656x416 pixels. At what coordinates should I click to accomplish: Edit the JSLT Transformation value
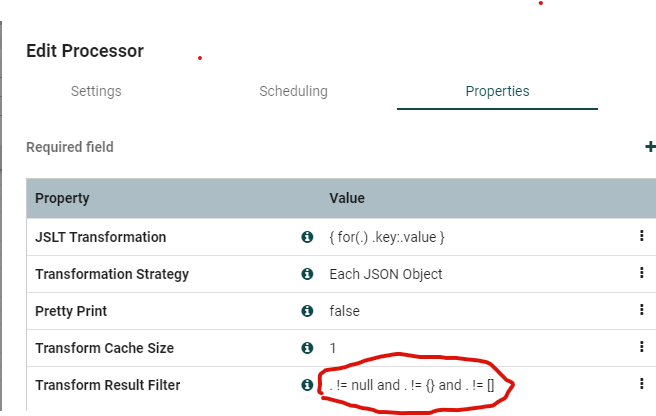click(386, 237)
